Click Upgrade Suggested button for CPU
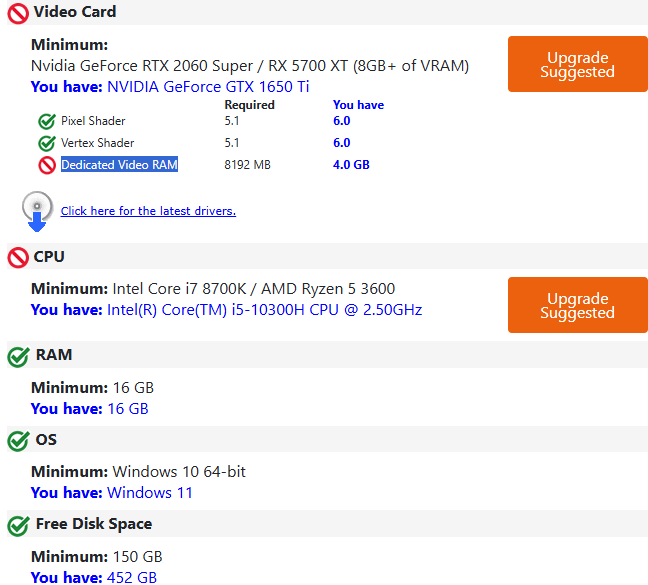The width and height of the screenshot is (648, 585). coord(578,305)
